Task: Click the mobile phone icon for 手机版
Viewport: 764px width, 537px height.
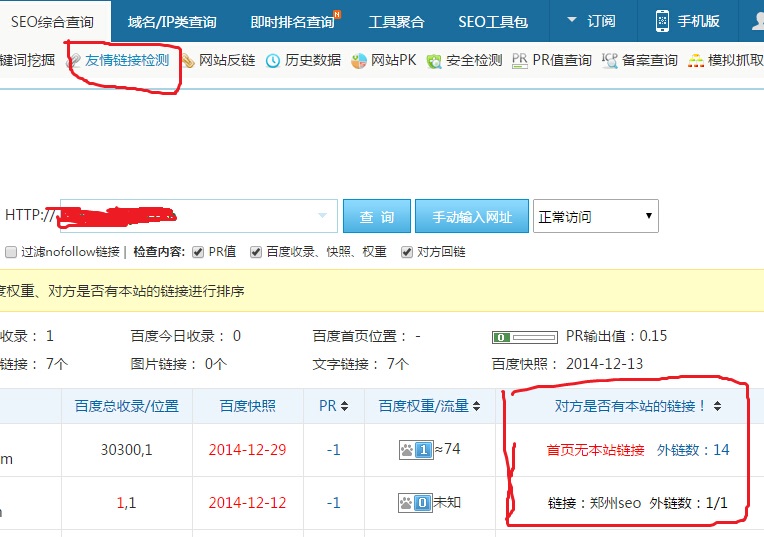Action: pos(662,21)
